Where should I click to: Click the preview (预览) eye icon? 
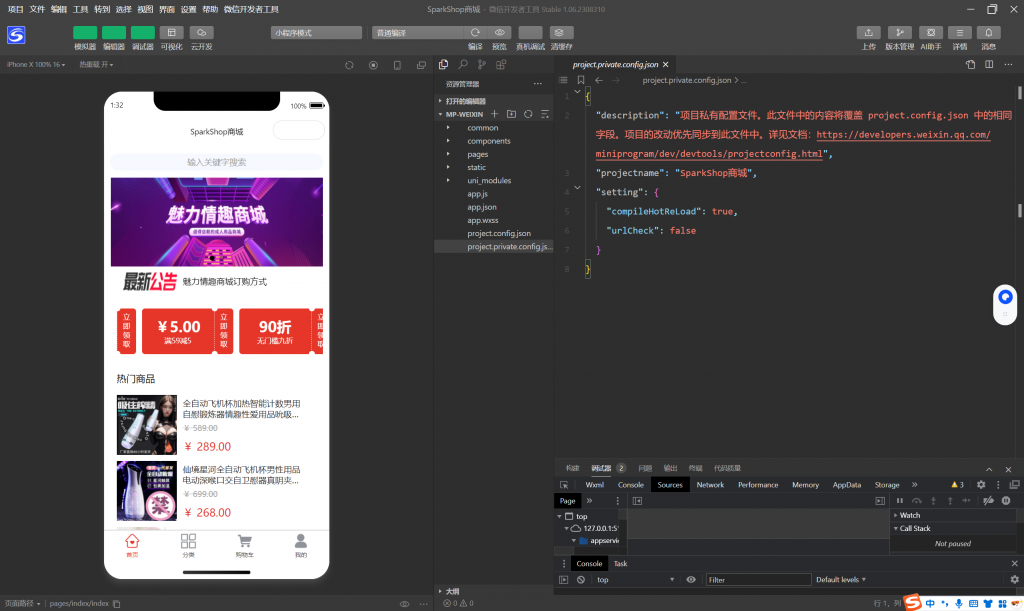500,32
